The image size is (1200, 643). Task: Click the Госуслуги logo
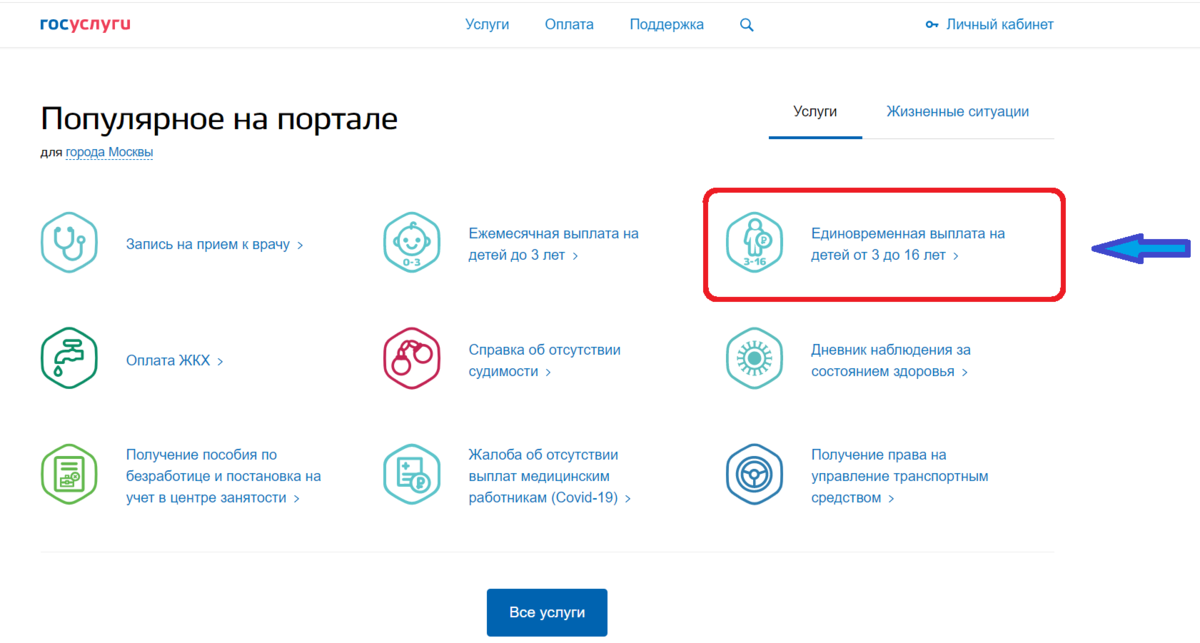(85, 24)
